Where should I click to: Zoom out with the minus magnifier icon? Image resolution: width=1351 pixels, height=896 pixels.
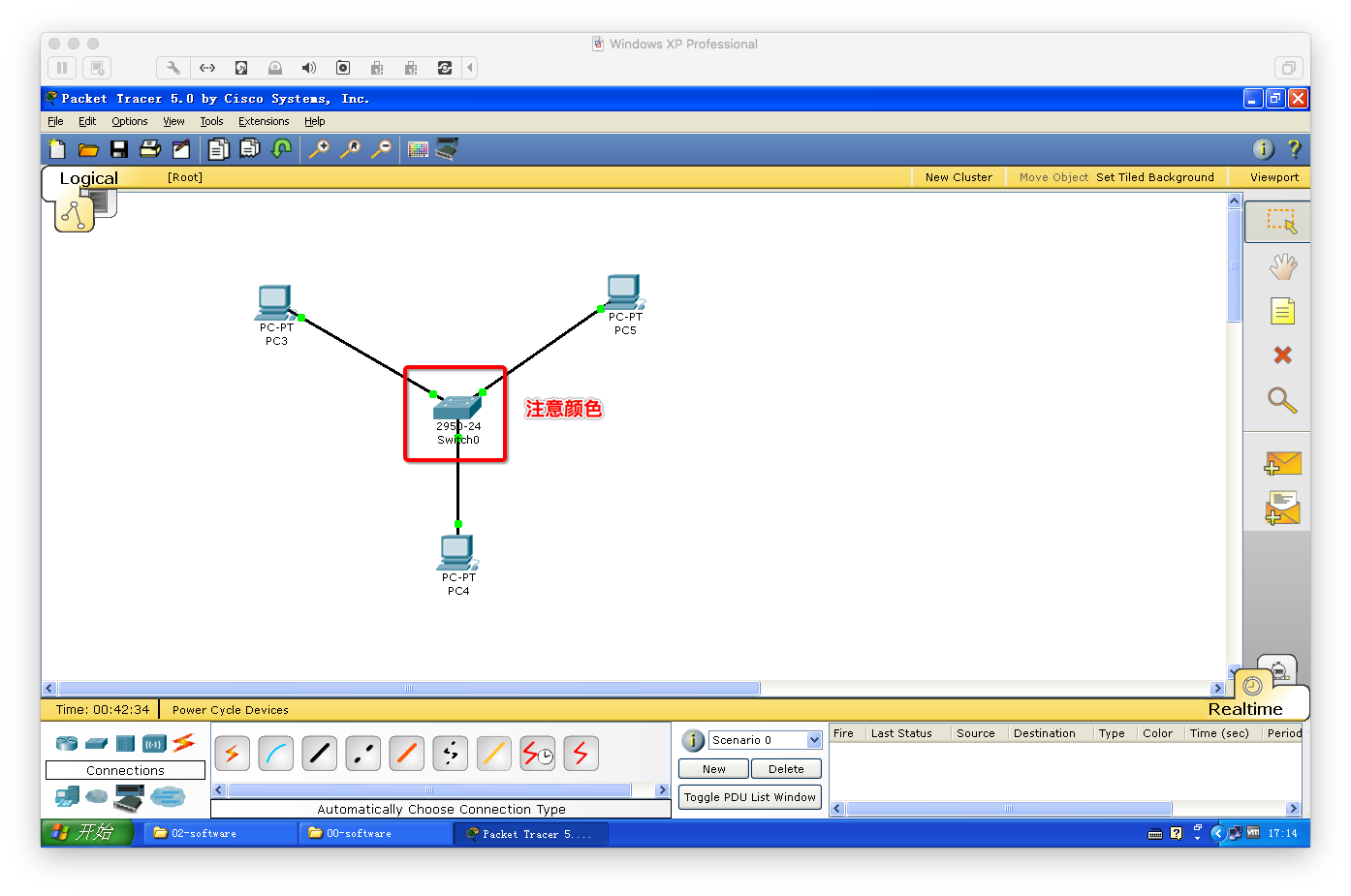[x=382, y=149]
